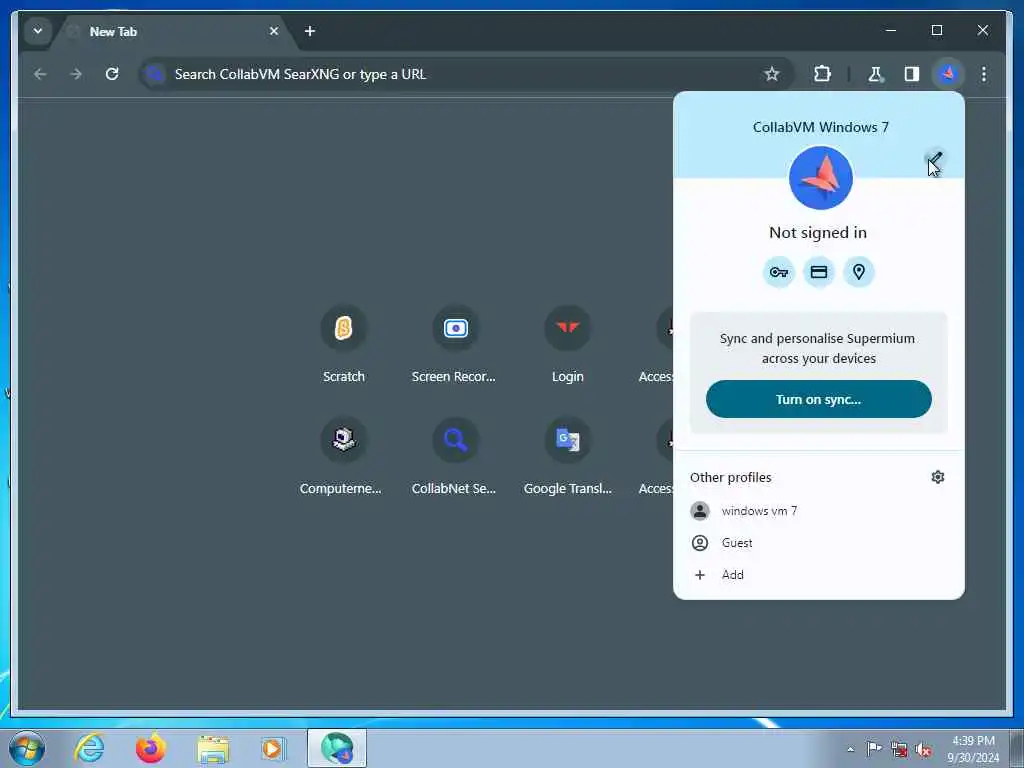Screen dimensions: 1024x768
Task: Click the muted volume tray icon
Action: point(923,750)
